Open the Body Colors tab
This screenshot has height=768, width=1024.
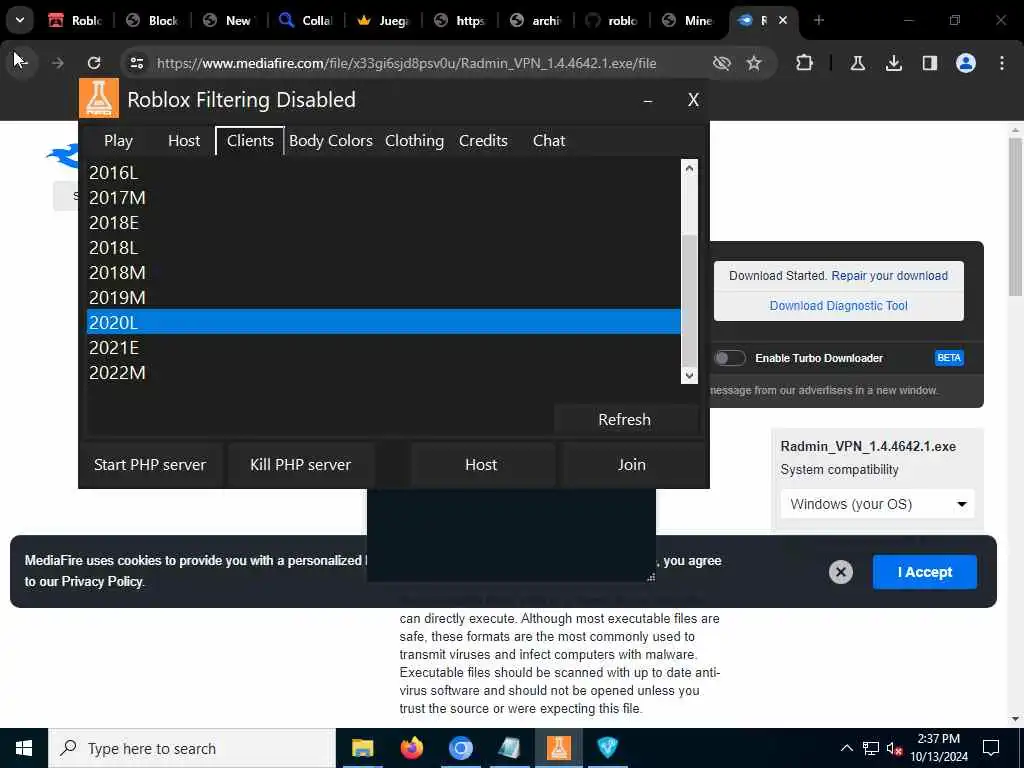331,140
